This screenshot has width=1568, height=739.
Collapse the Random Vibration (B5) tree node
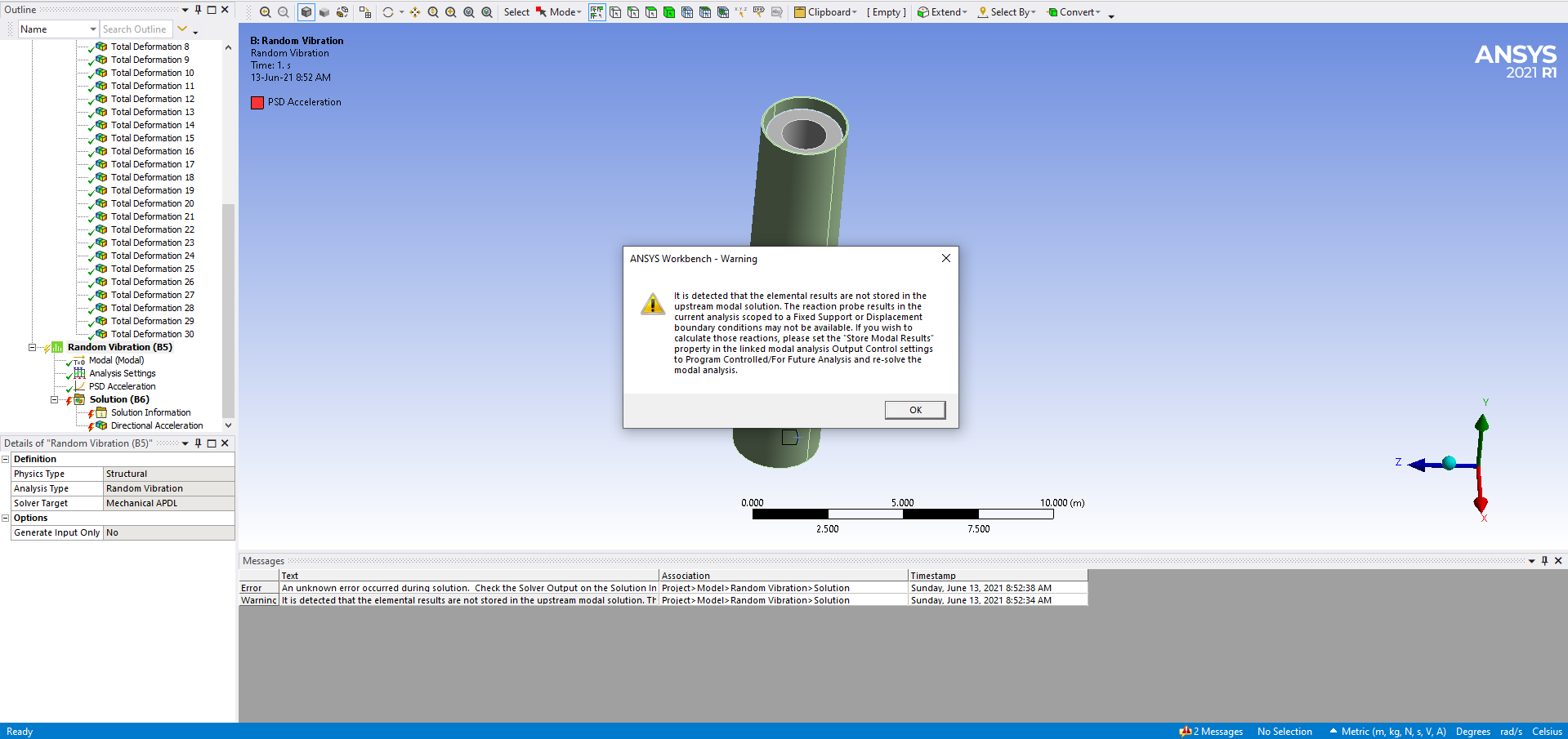pos(33,347)
